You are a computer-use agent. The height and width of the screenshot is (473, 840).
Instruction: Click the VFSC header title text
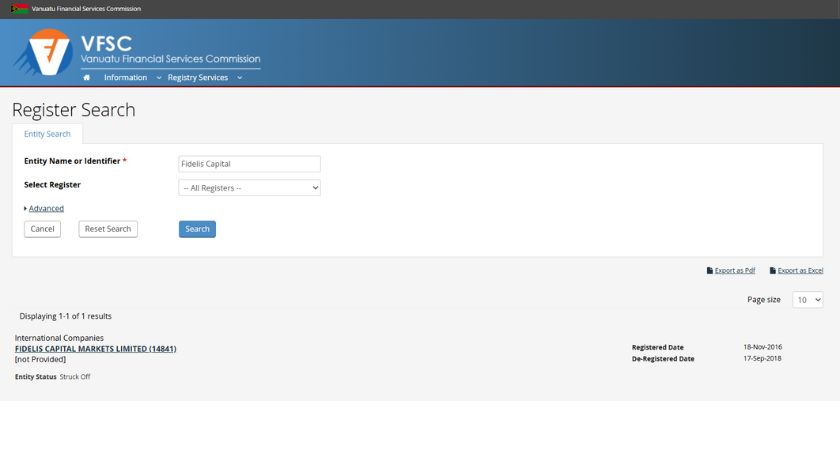click(106, 44)
